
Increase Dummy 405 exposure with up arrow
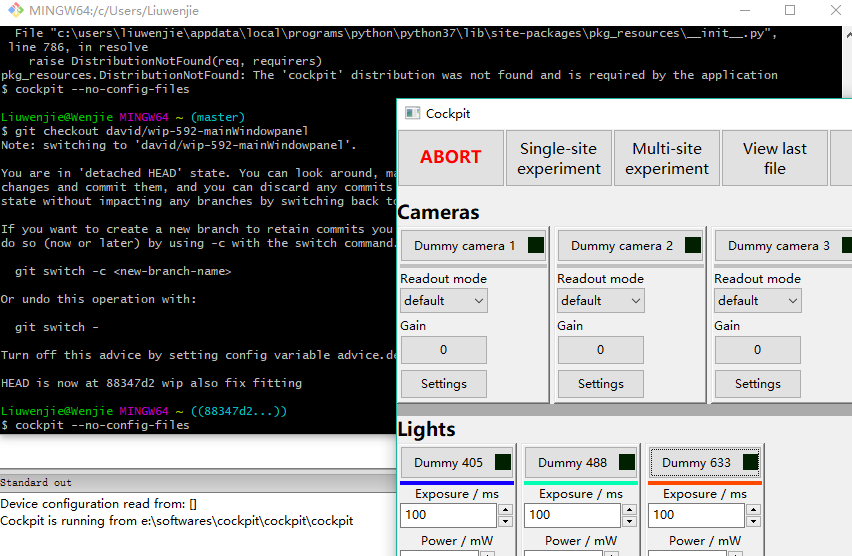click(x=505, y=510)
